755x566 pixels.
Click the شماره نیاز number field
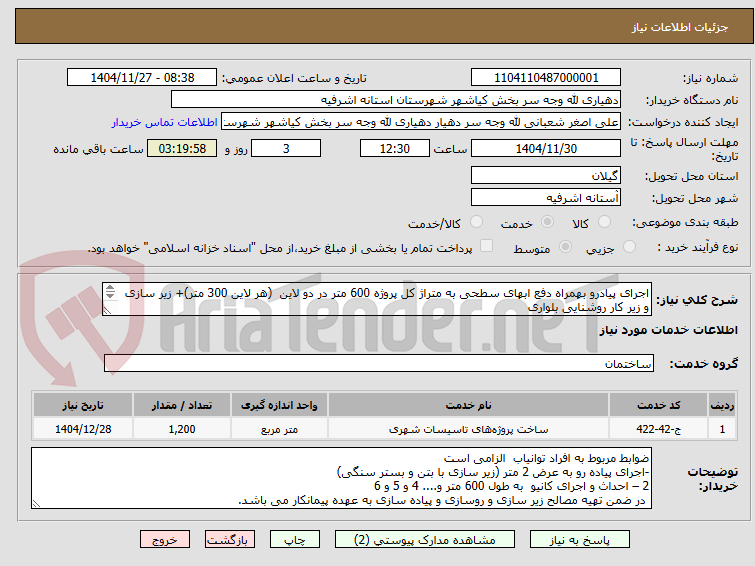pos(546,78)
